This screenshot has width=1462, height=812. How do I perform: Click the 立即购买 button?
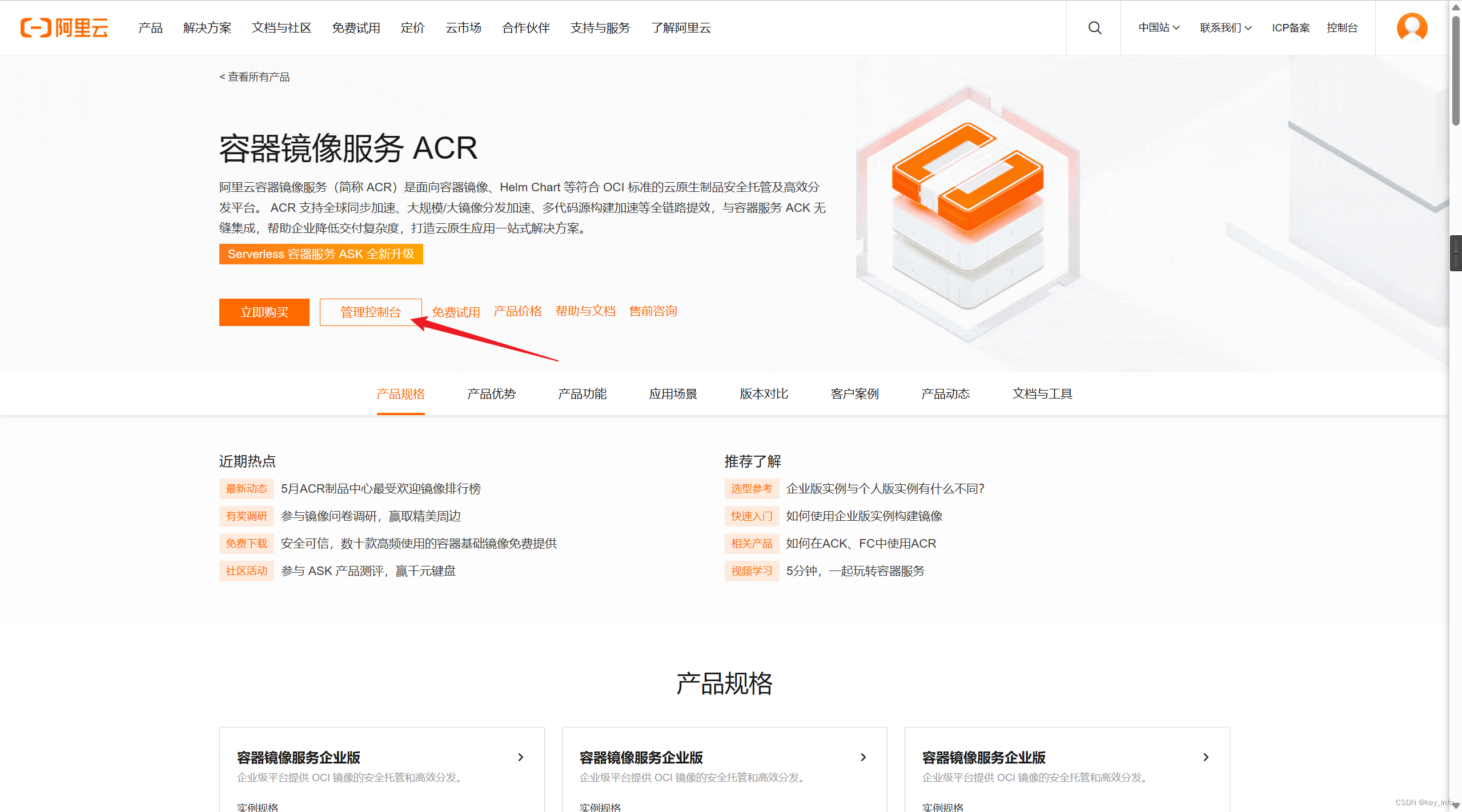[x=264, y=312]
